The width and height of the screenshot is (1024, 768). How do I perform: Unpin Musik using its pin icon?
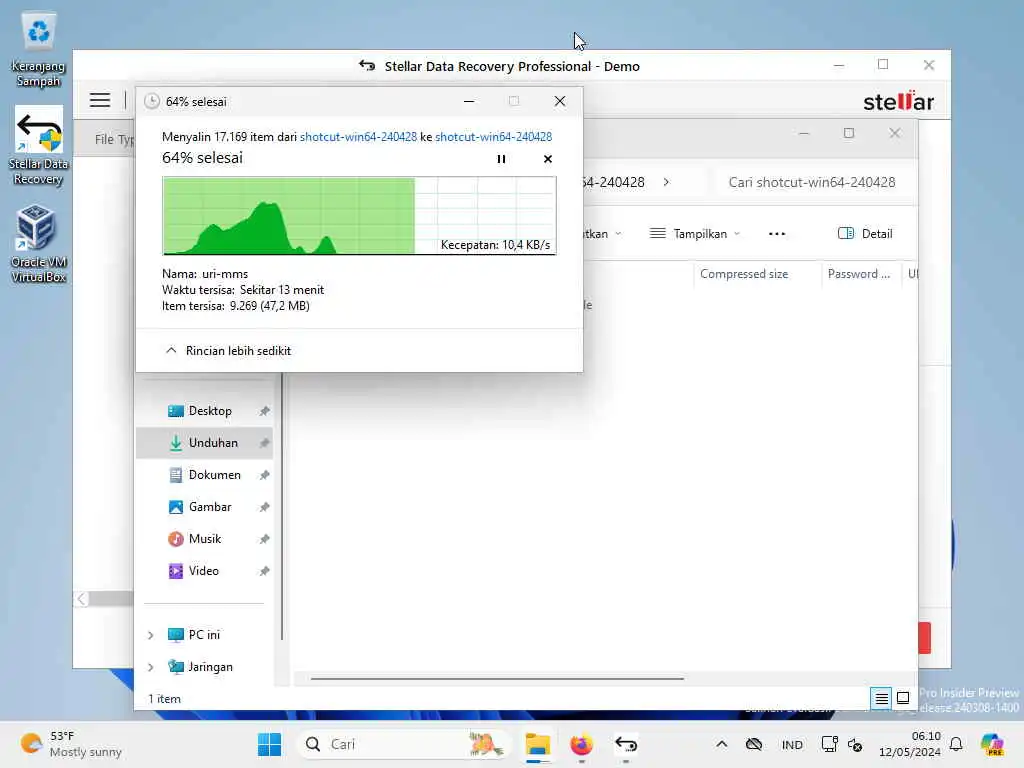tap(264, 539)
